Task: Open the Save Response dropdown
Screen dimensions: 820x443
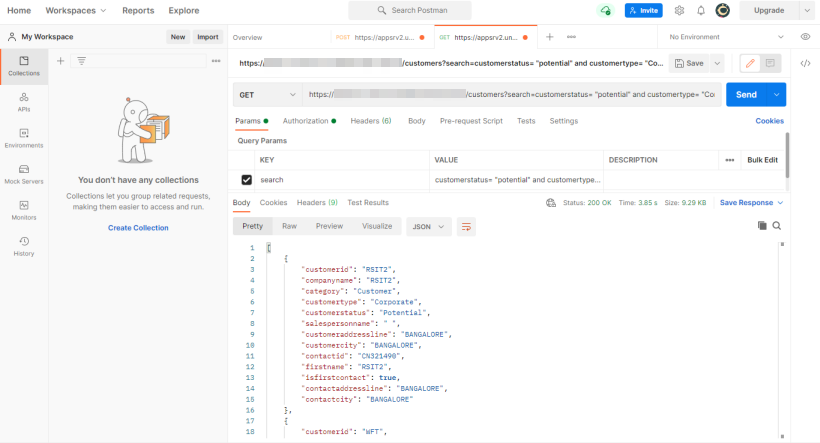Action: coord(751,202)
